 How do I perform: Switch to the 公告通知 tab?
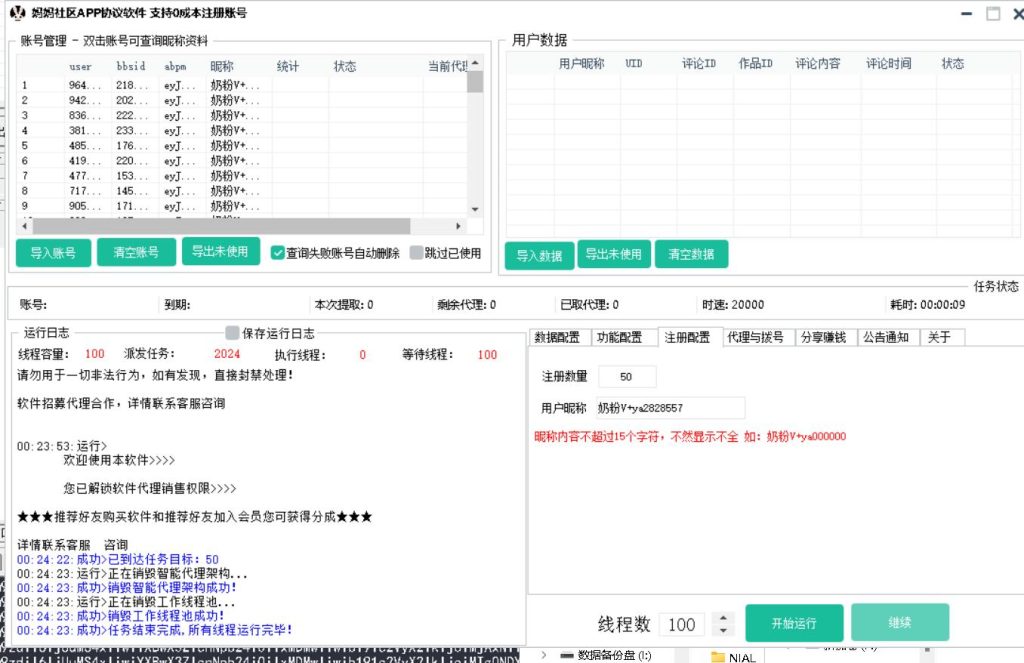(888, 337)
